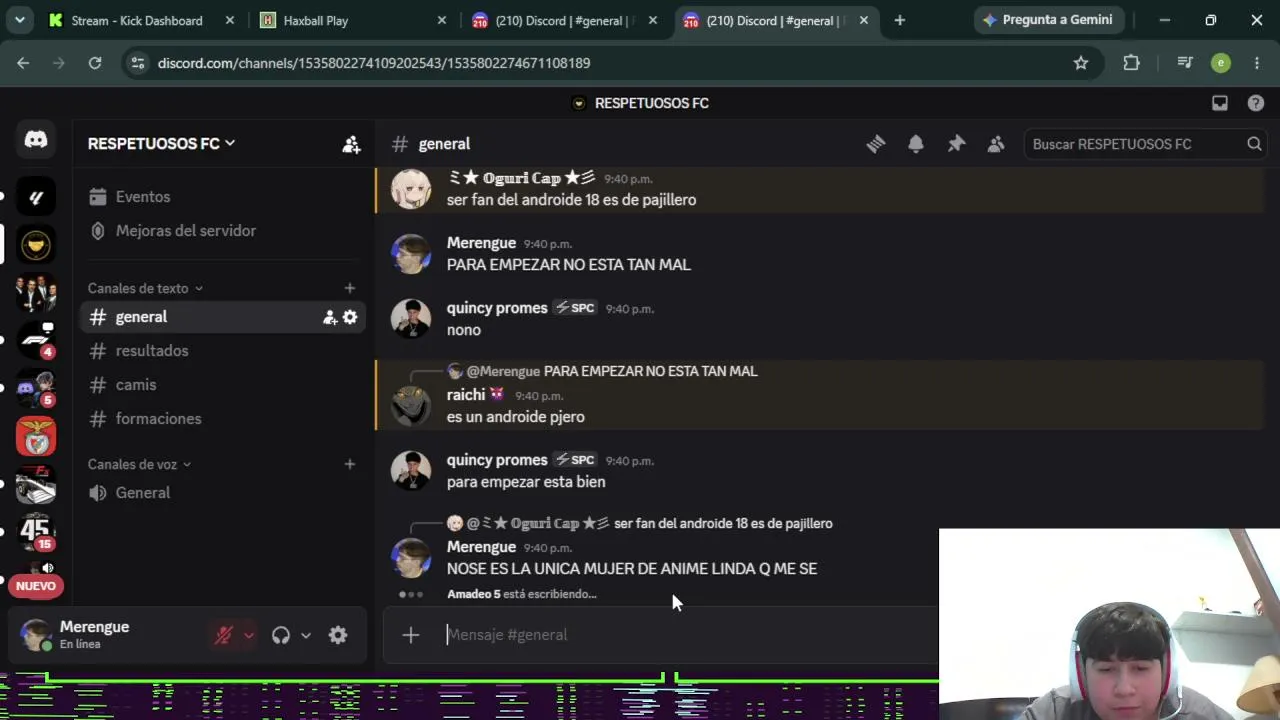Switch to the first Discord #general tab
This screenshot has height=720, width=1280.
coord(565,20)
